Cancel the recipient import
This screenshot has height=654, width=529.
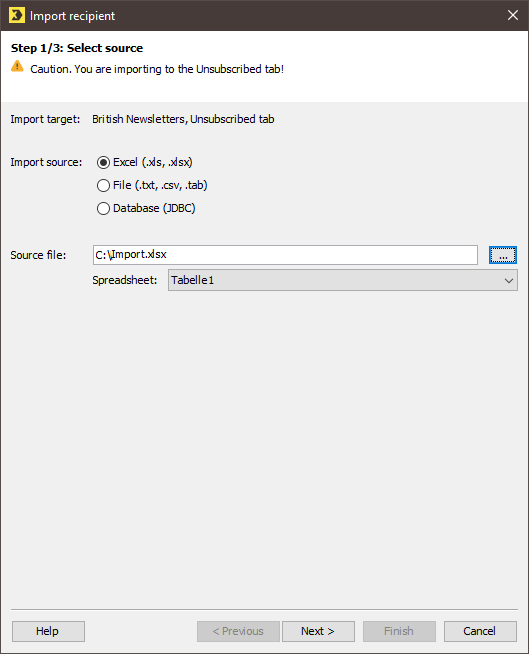480,631
